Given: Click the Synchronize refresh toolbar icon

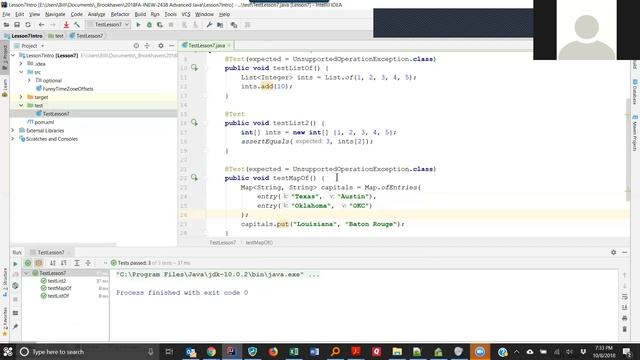Looking at the screenshot, I should 28,25.
